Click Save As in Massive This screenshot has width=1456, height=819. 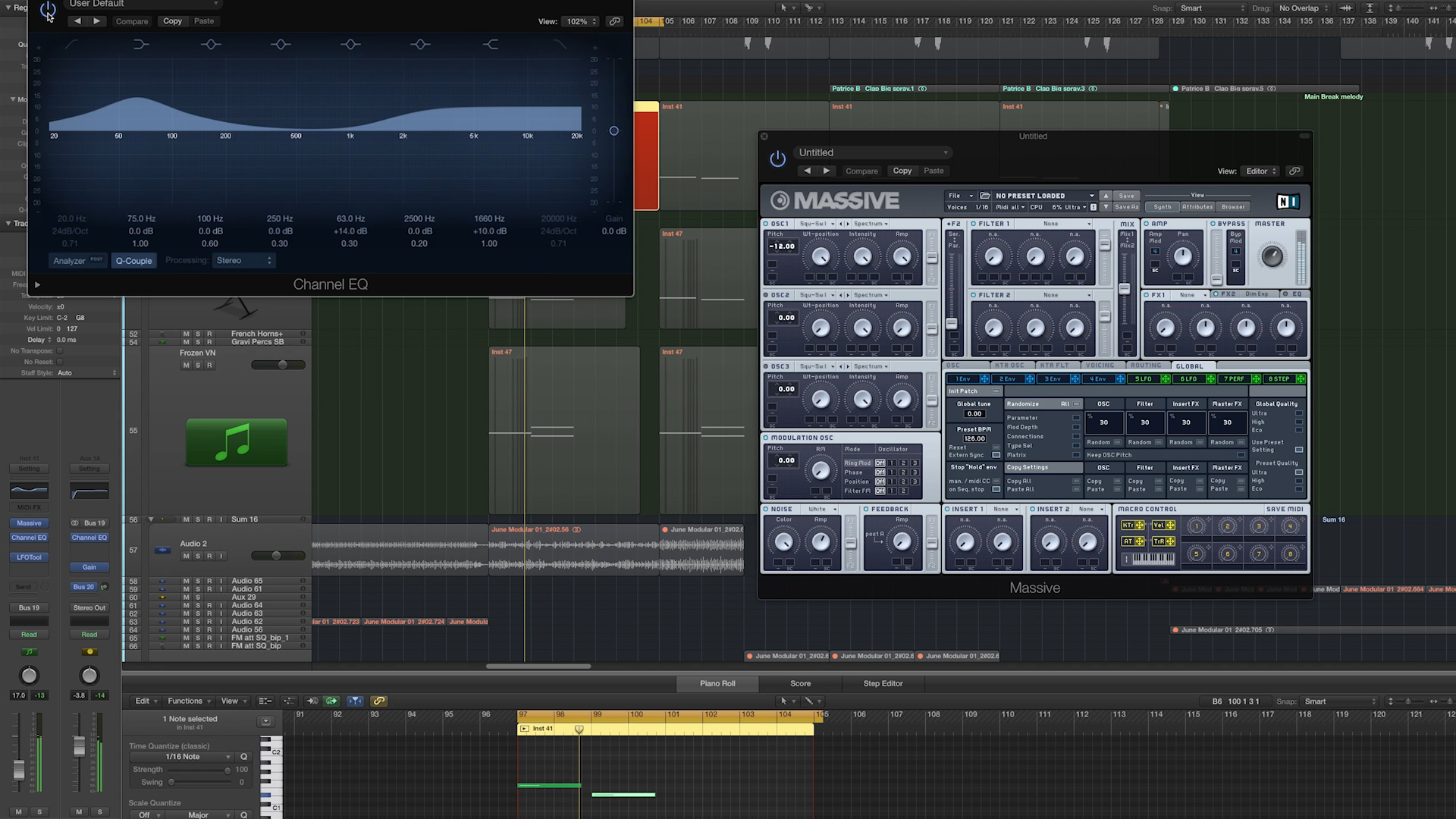[1126, 207]
